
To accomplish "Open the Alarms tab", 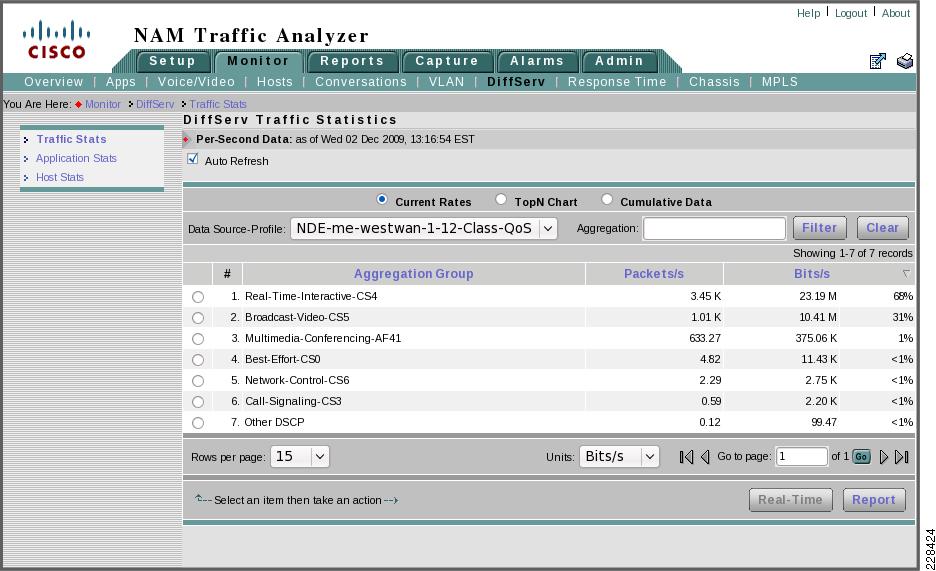I will [x=537, y=61].
